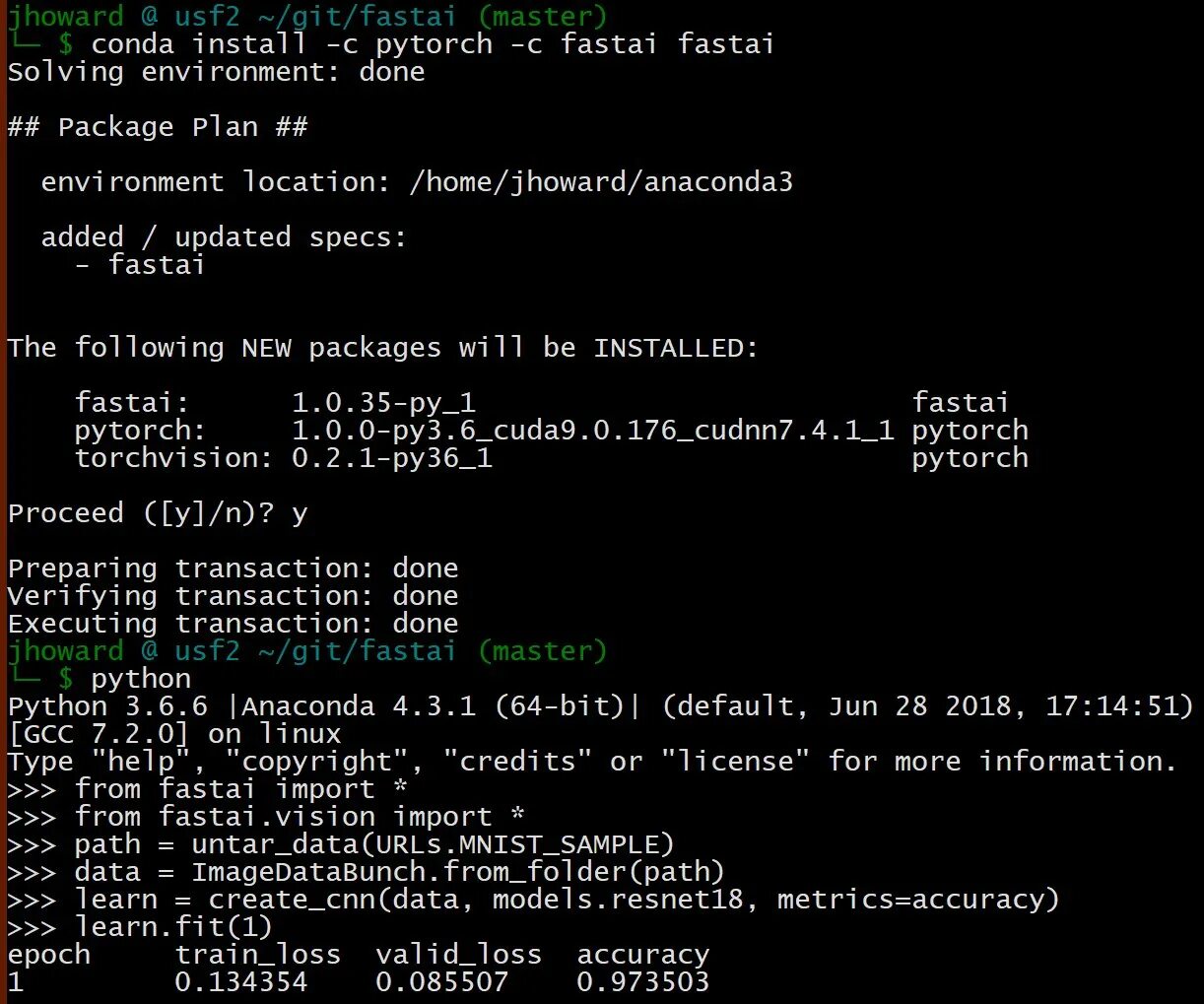Click the 'valid_loss' column header

(459, 955)
